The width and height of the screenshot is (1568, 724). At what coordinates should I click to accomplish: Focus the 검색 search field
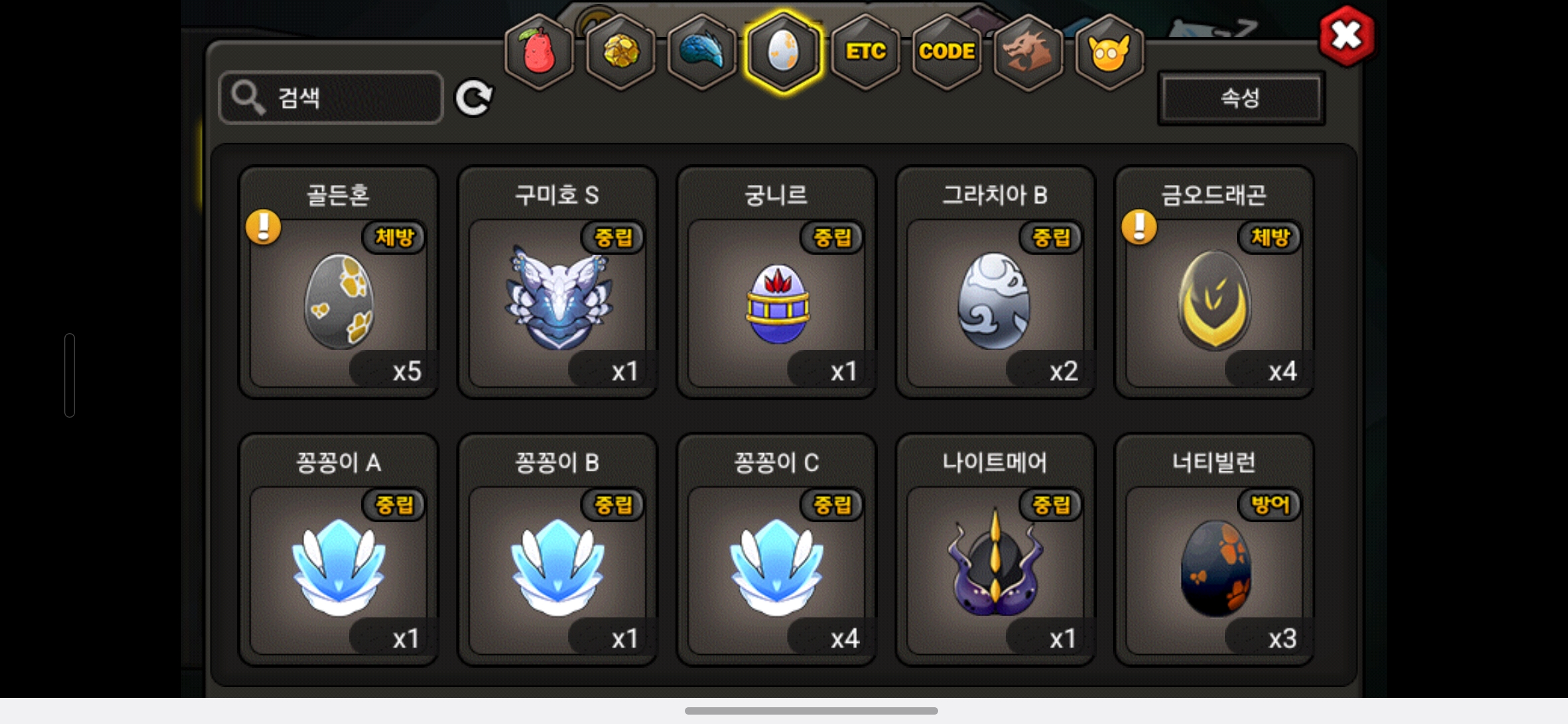click(331, 98)
